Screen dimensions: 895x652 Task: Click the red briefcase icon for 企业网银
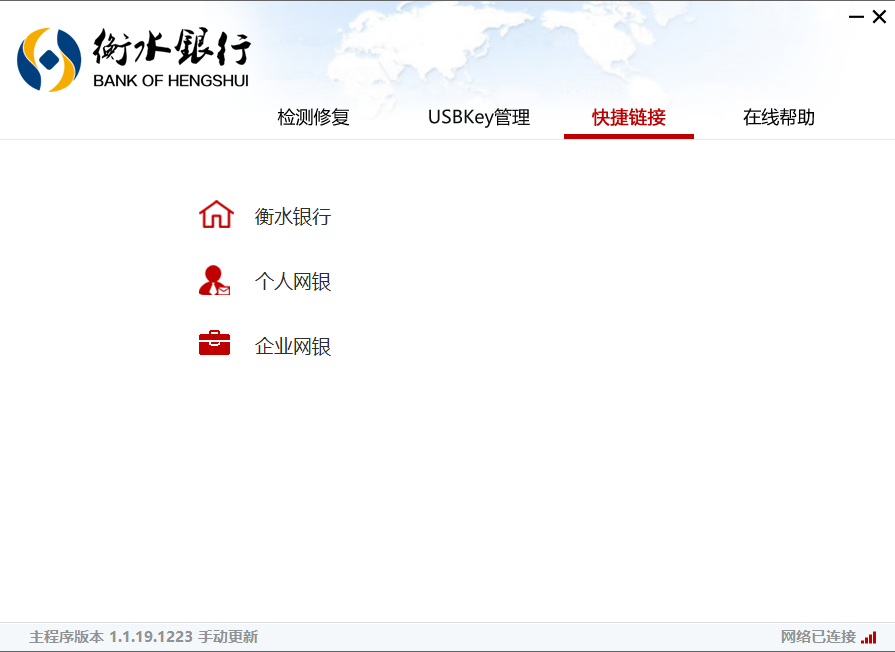point(214,345)
